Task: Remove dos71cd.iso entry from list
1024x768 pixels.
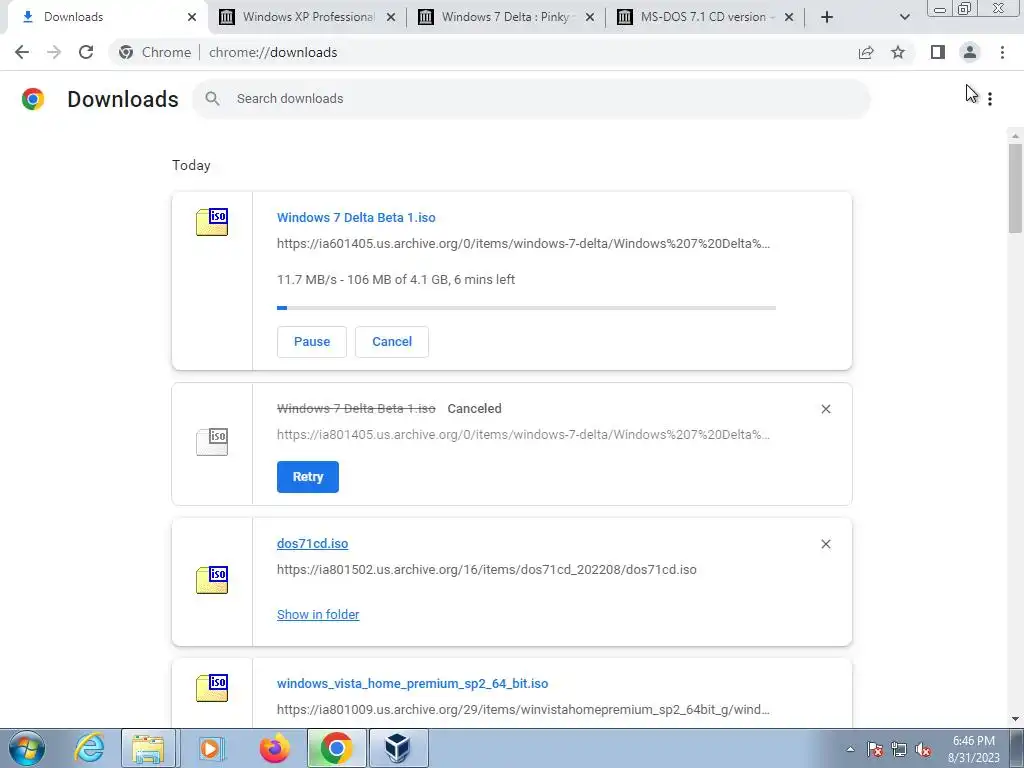Action: [x=825, y=544]
